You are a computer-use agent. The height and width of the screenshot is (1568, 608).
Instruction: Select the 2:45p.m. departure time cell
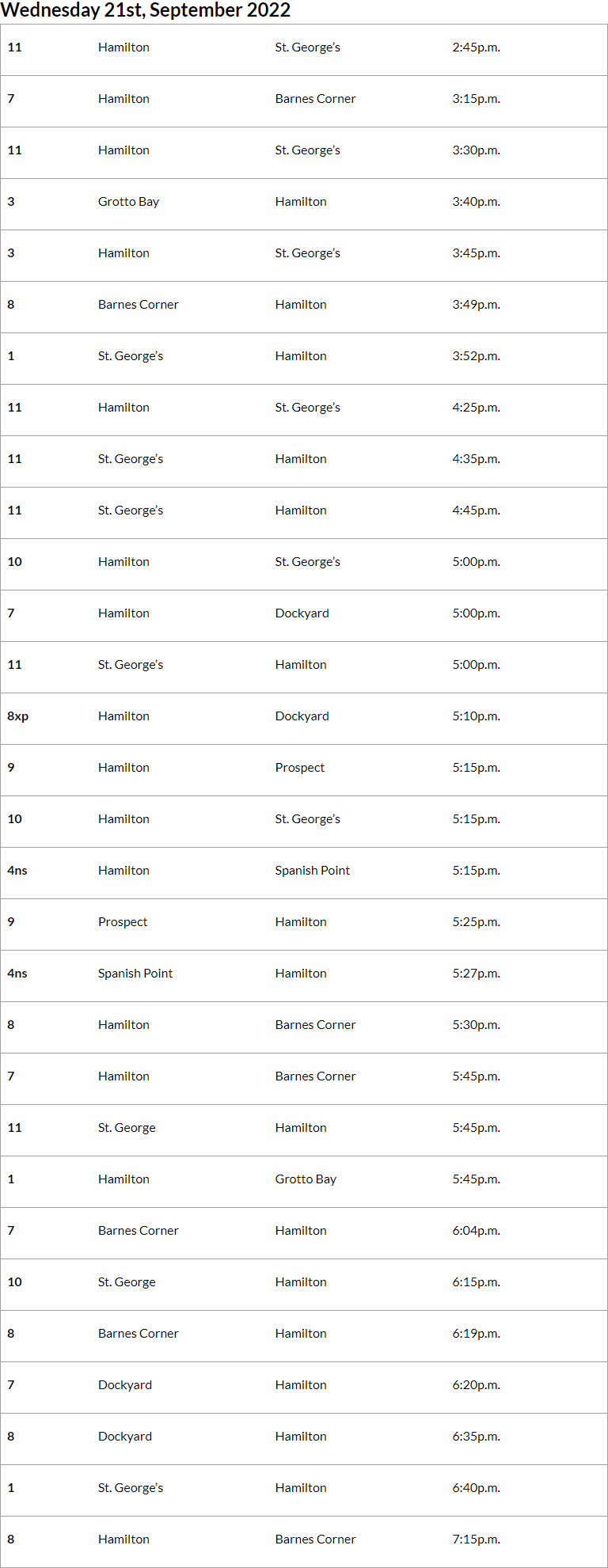pos(476,47)
